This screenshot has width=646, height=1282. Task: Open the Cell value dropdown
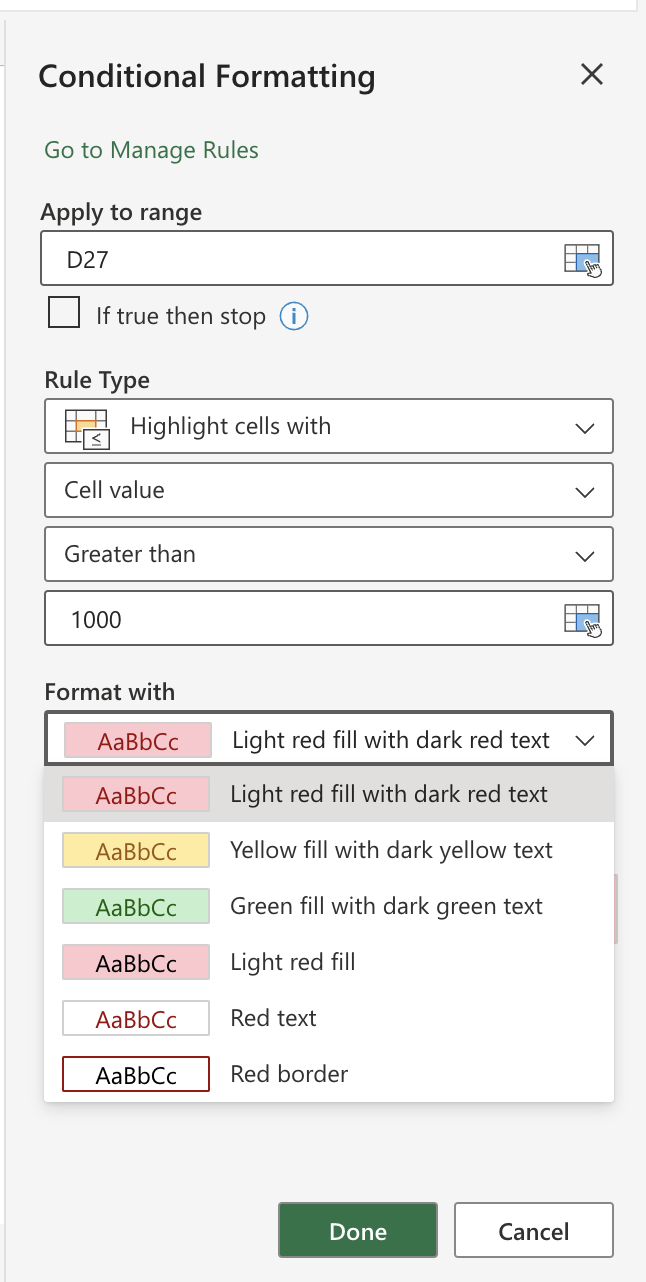584,491
